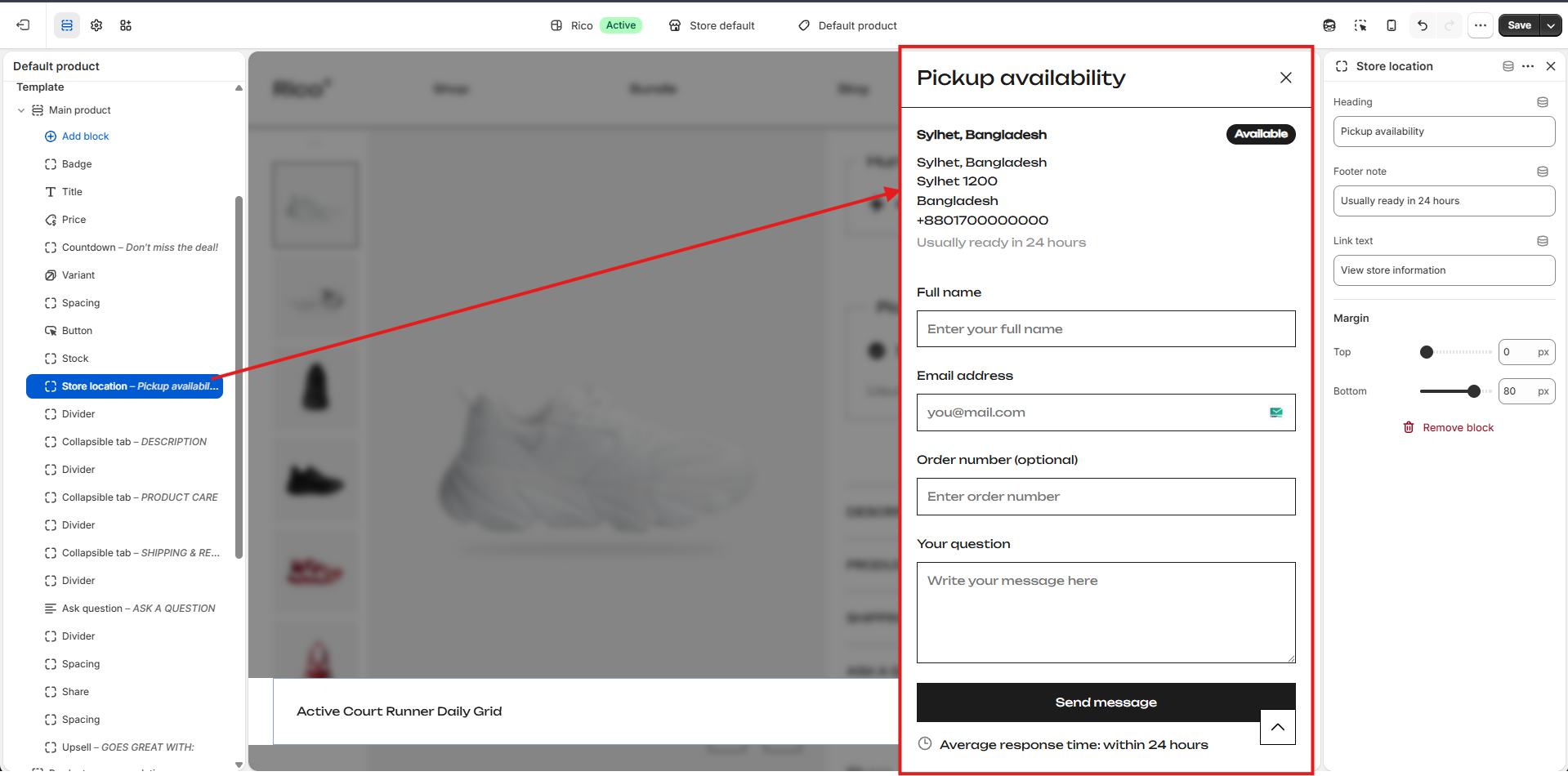Click dynamic source icon beside Footer note
Viewport: 1568px width, 776px height.
tap(1543, 172)
